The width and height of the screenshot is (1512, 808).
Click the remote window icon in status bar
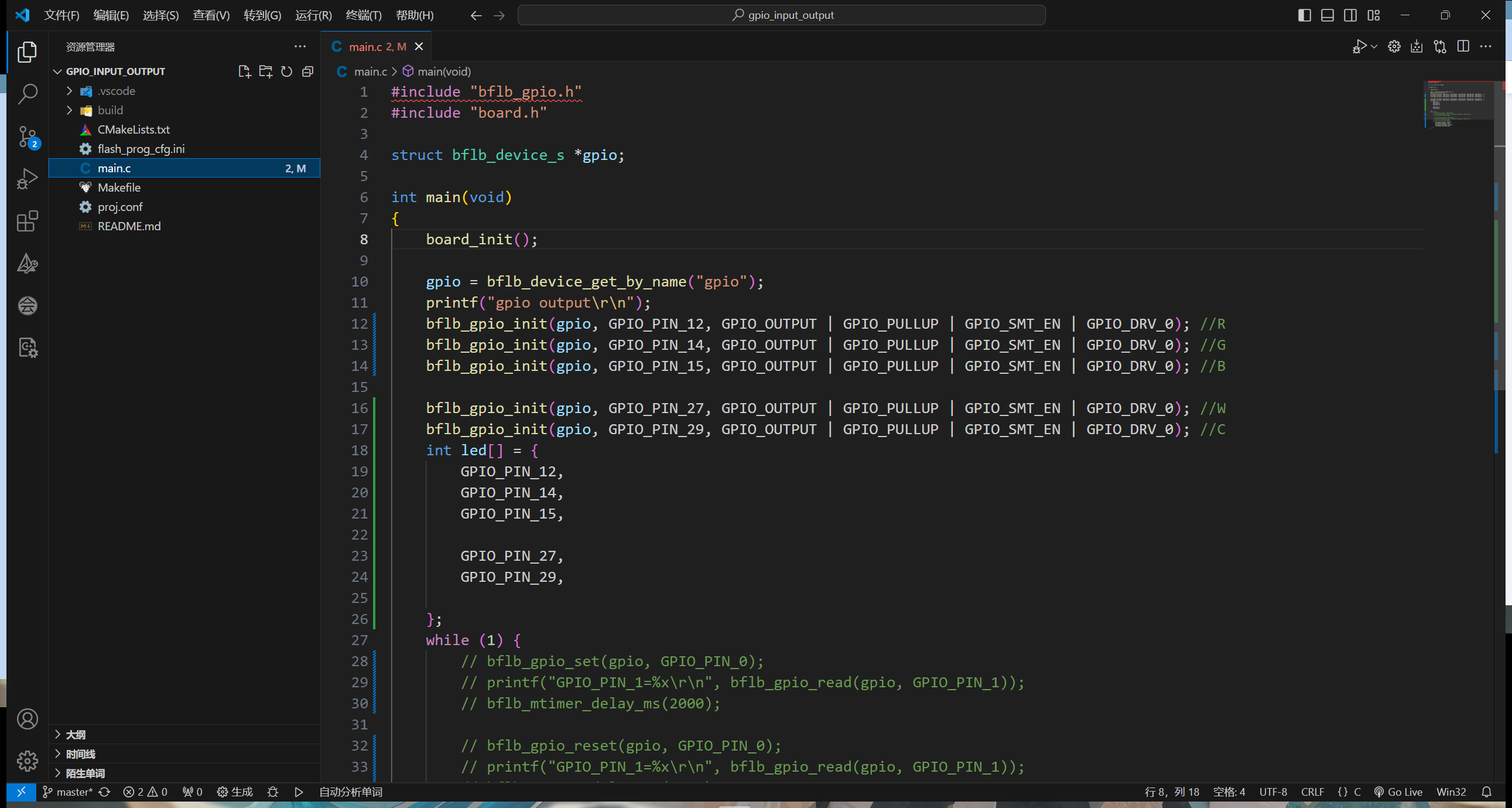coord(21,792)
